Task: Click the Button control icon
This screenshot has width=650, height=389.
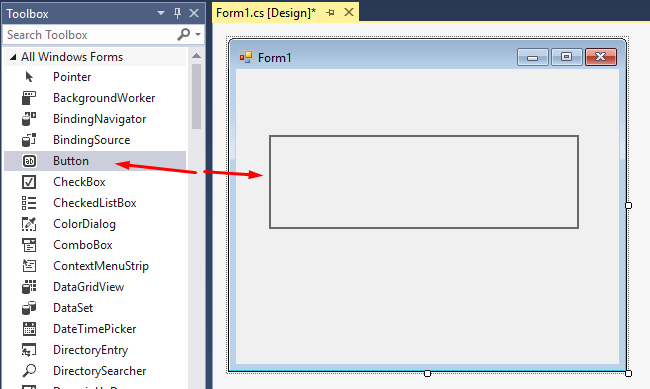Action: point(29,161)
